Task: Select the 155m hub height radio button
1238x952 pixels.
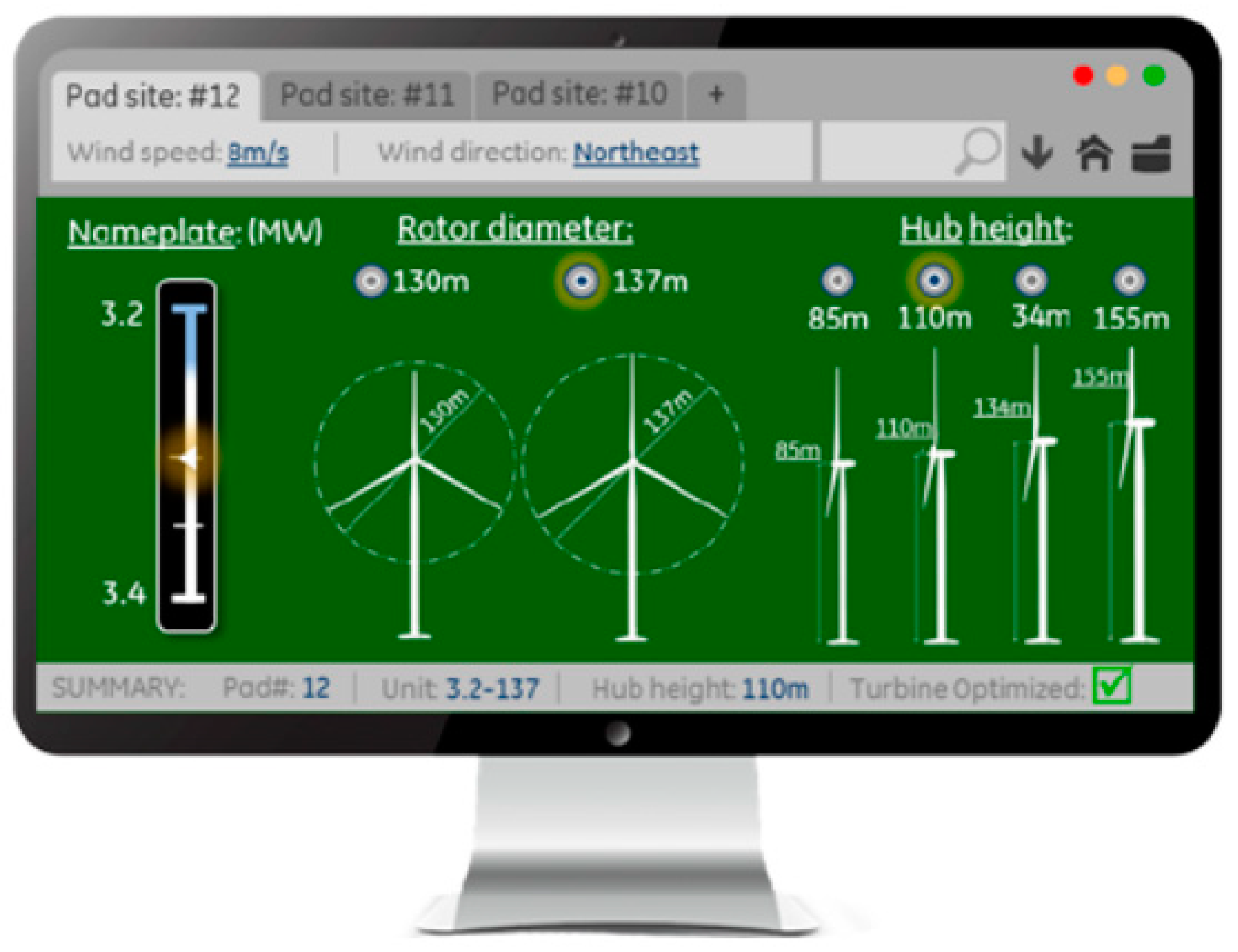Action: (x=1129, y=280)
